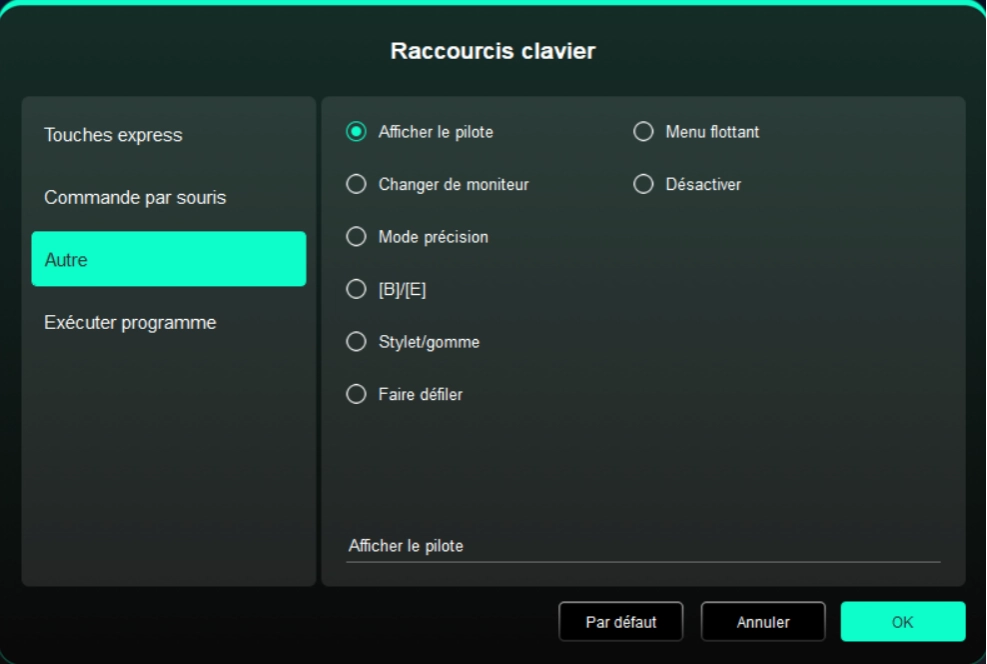Image resolution: width=987 pixels, height=664 pixels.
Task: Click the 'Menu flottant' label text
Action: (x=712, y=132)
